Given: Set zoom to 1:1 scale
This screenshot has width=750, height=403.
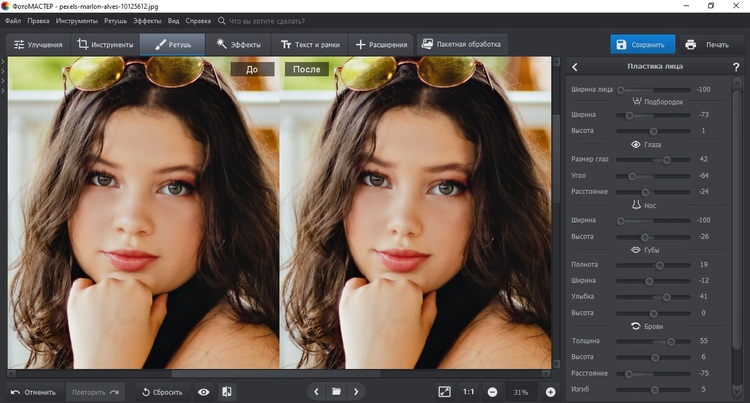Looking at the screenshot, I should pyautogui.click(x=469, y=392).
